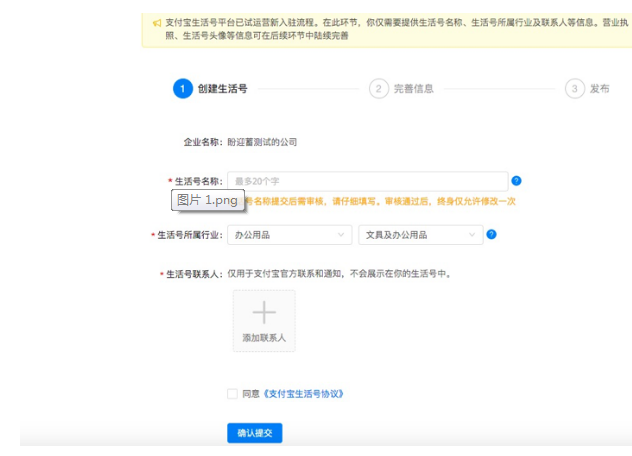The image size is (632, 456).
Task: Click the 生活号所属行业 label
Action: pos(189,235)
